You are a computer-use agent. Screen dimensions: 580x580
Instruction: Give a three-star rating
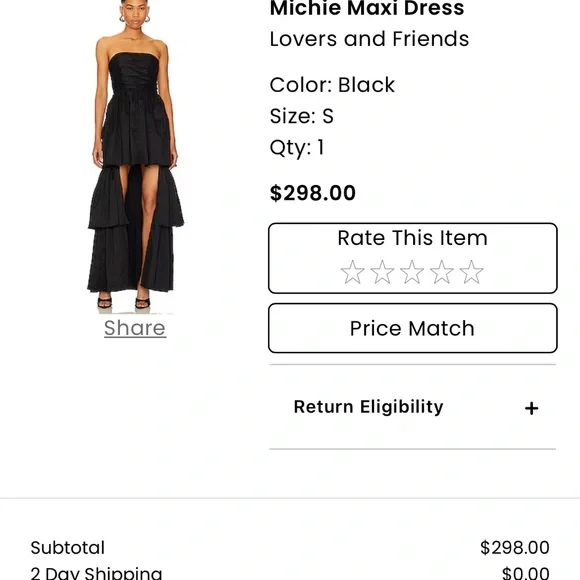point(412,272)
